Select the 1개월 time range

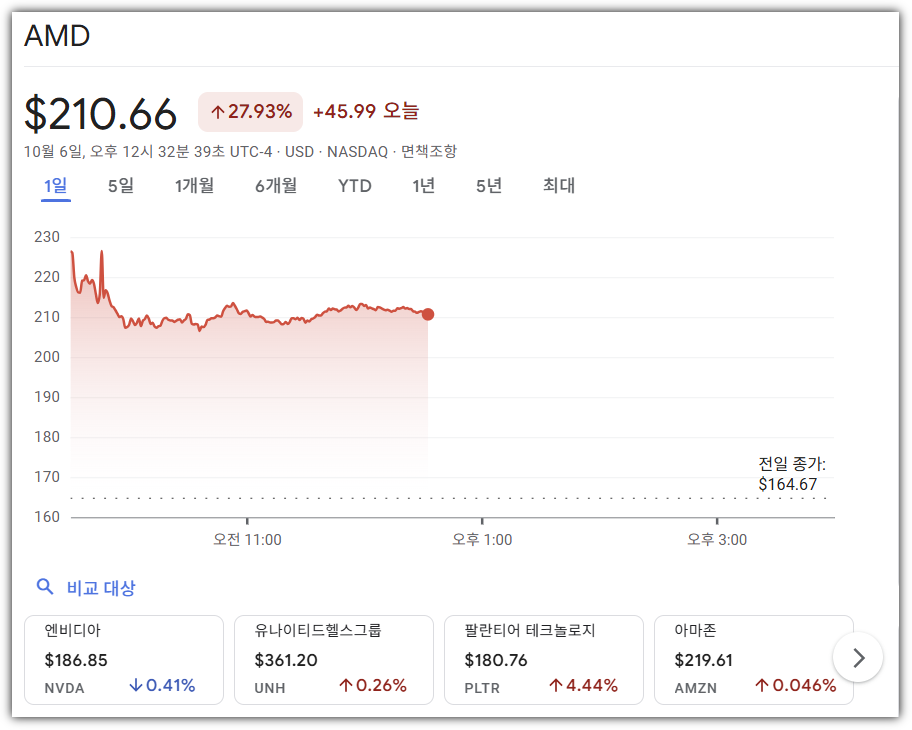coord(194,186)
